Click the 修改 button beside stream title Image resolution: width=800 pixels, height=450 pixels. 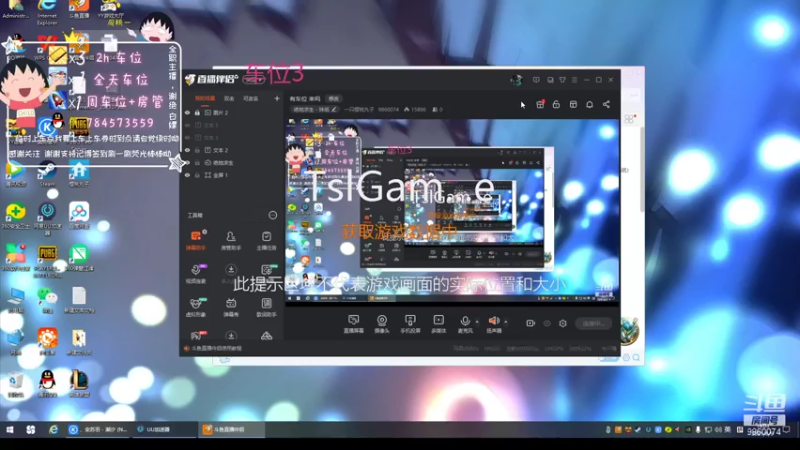tap(333, 98)
